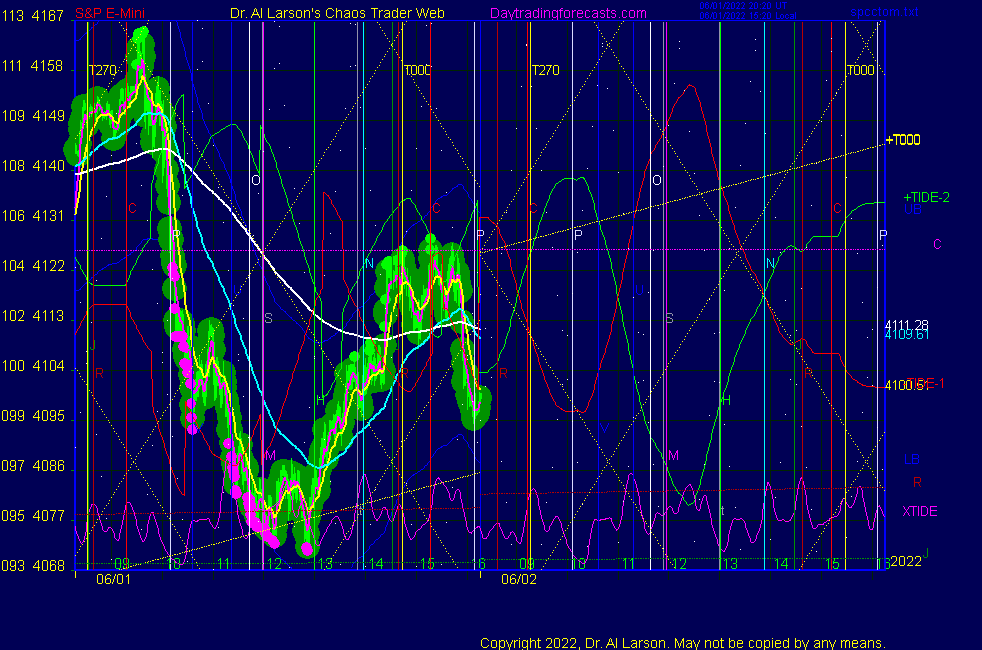Click the 4122 price level on axis
Viewport: 982px width, 650px height.
coord(47,266)
